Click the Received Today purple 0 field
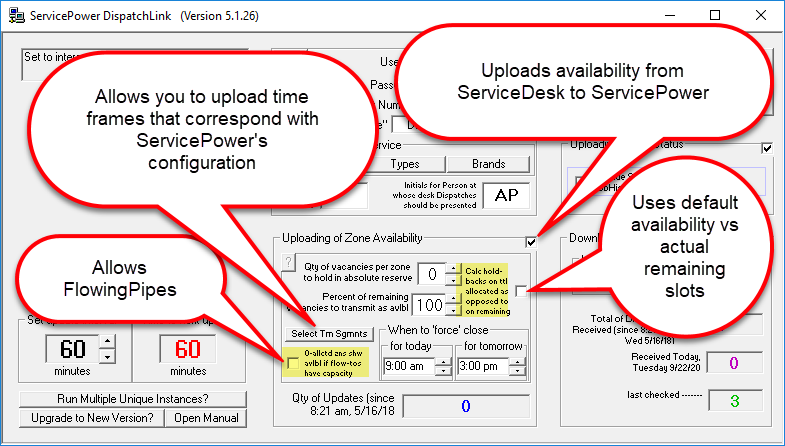This screenshot has height=446, width=785. click(x=734, y=363)
